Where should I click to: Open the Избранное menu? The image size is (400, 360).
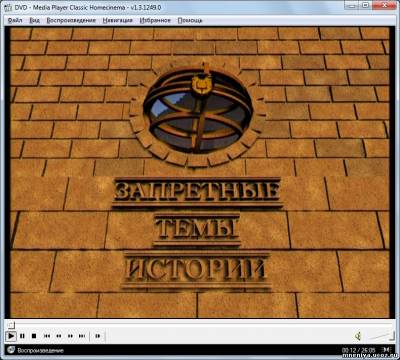point(155,20)
